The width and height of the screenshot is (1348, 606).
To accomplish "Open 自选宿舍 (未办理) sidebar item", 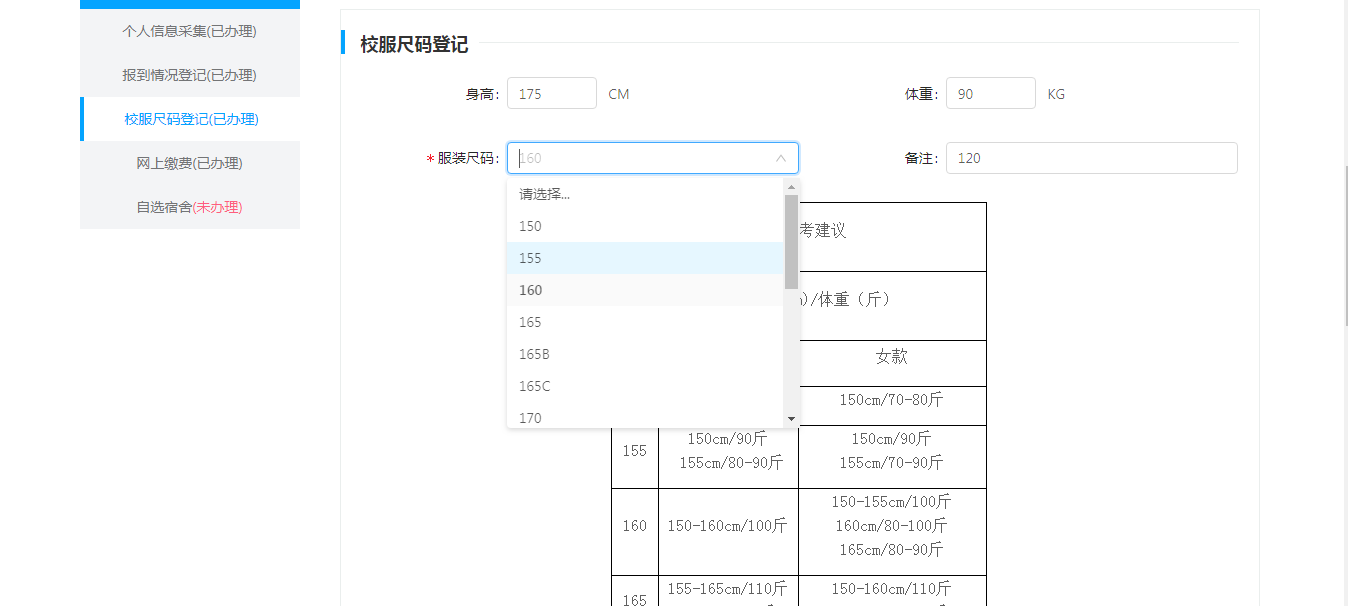I will pos(190,207).
